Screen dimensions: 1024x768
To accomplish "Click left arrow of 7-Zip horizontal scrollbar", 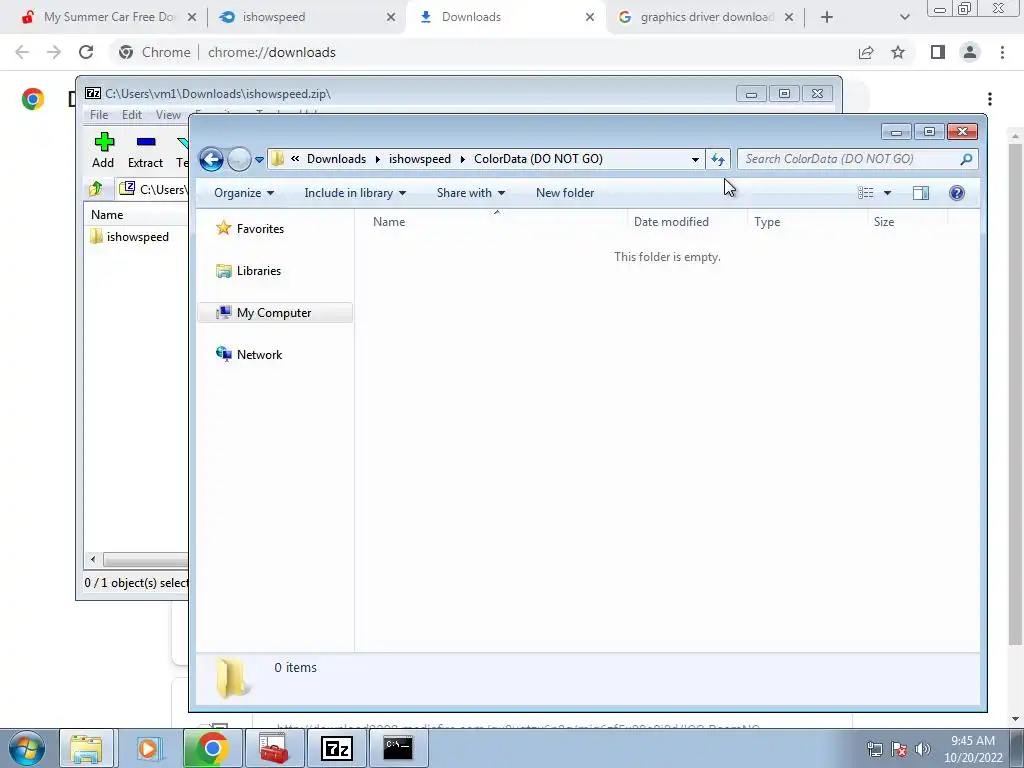I will tap(93, 560).
